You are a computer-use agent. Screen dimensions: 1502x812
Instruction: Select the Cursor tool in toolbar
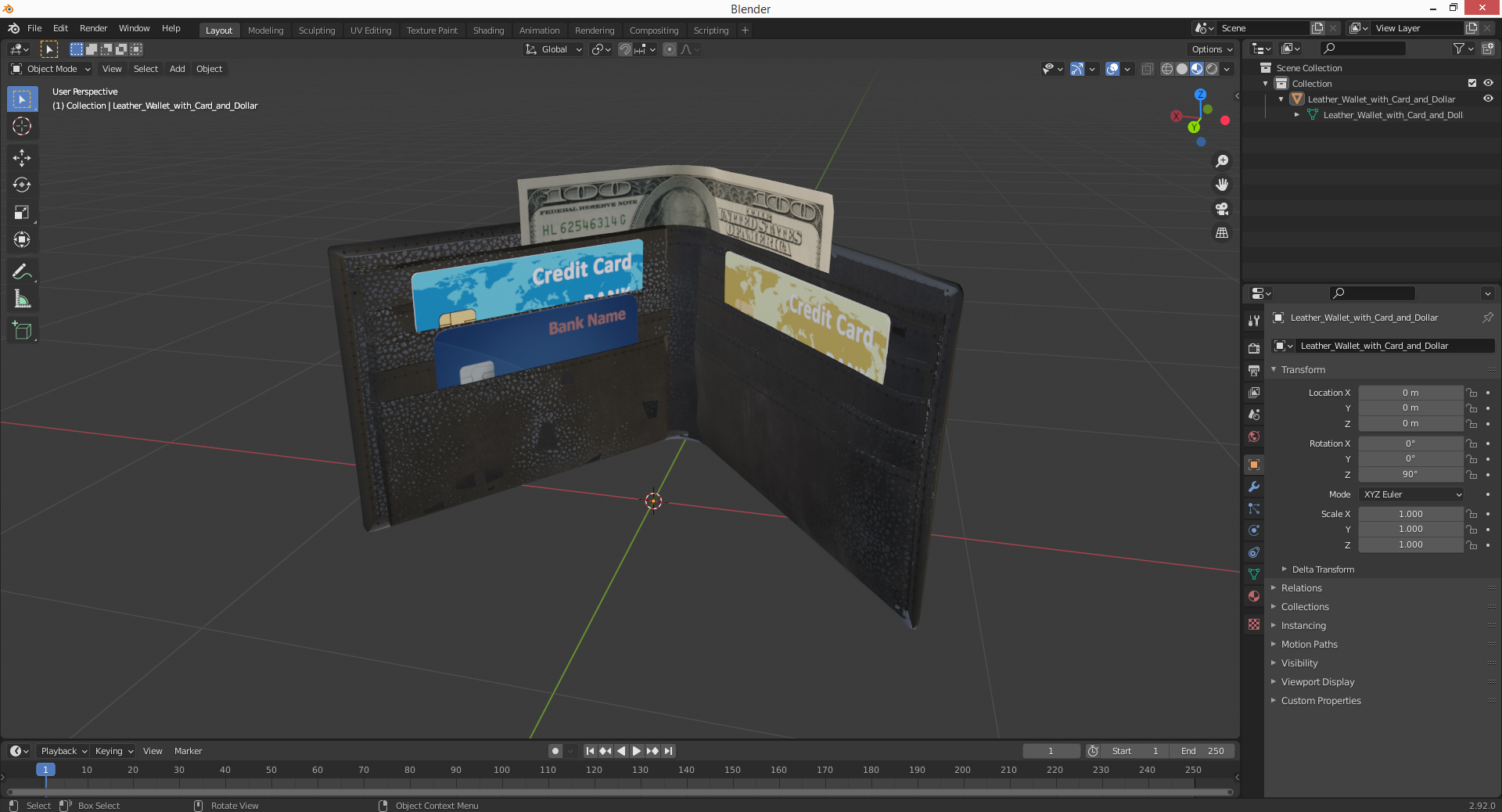[22, 126]
